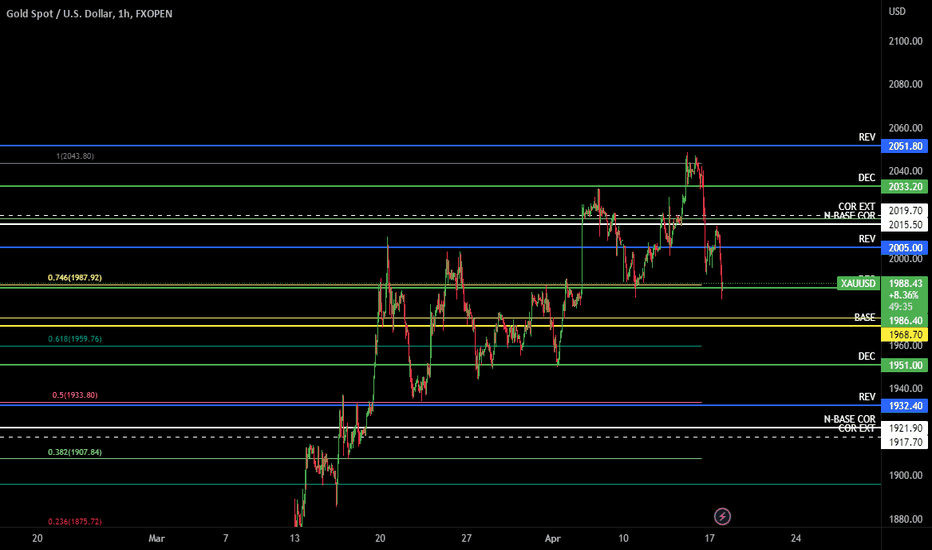Viewport: 932px width, 550px height.
Task: Click the BASE label above the yellow line
Action: coord(865,318)
